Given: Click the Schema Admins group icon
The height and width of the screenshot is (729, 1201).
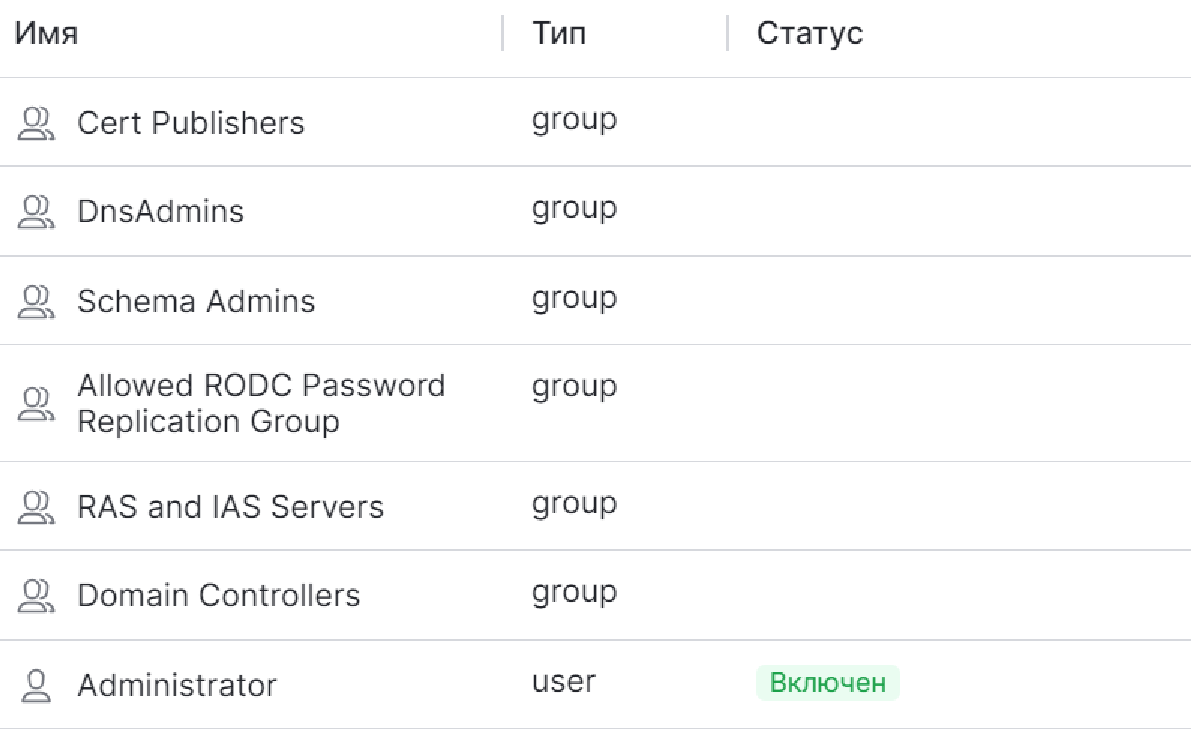Looking at the screenshot, I should point(36,302).
